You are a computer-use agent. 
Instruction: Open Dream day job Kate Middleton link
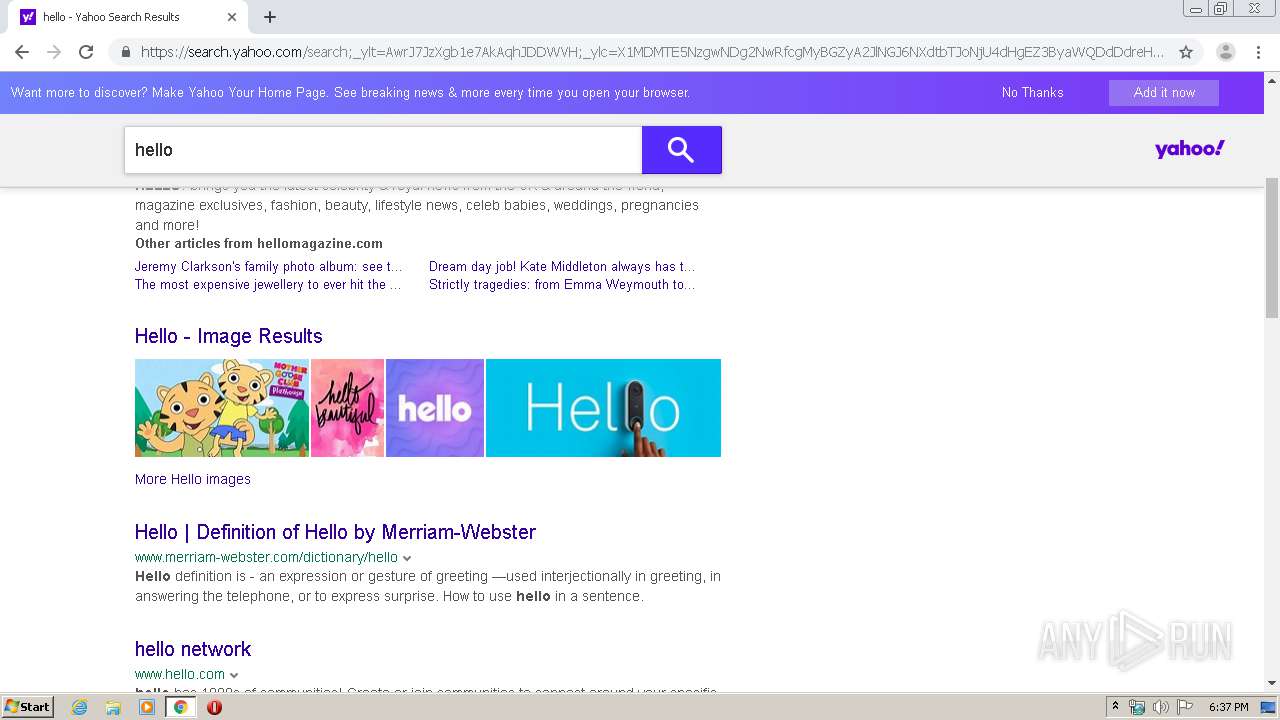[x=562, y=266]
